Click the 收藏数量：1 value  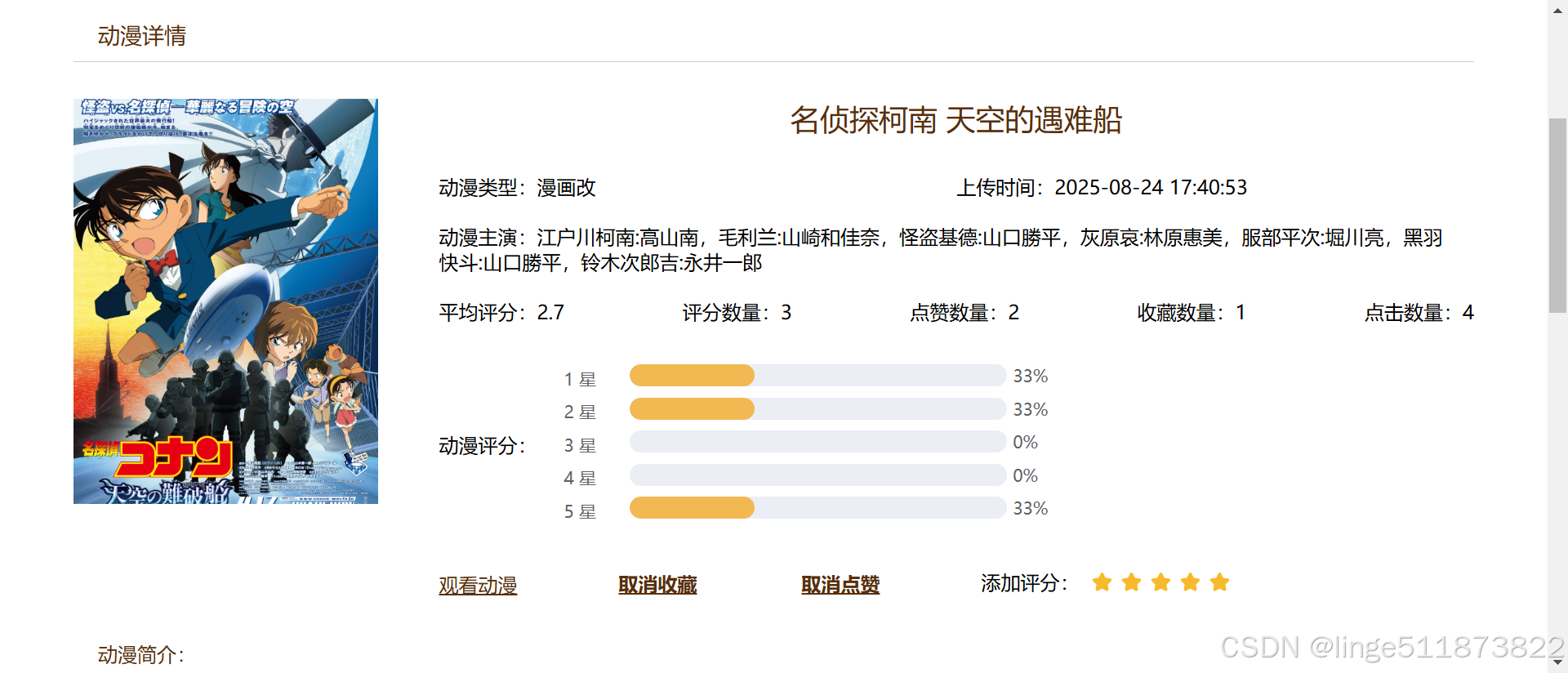1192,313
